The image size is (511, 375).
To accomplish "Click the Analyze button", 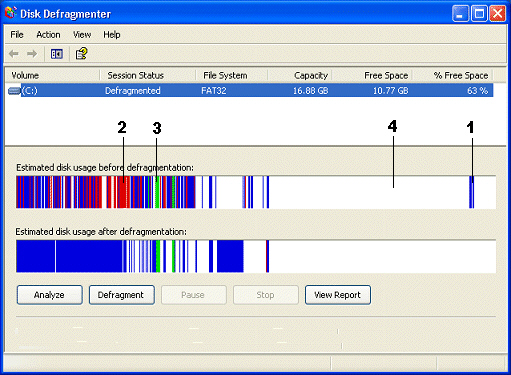I will coord(49,295).
